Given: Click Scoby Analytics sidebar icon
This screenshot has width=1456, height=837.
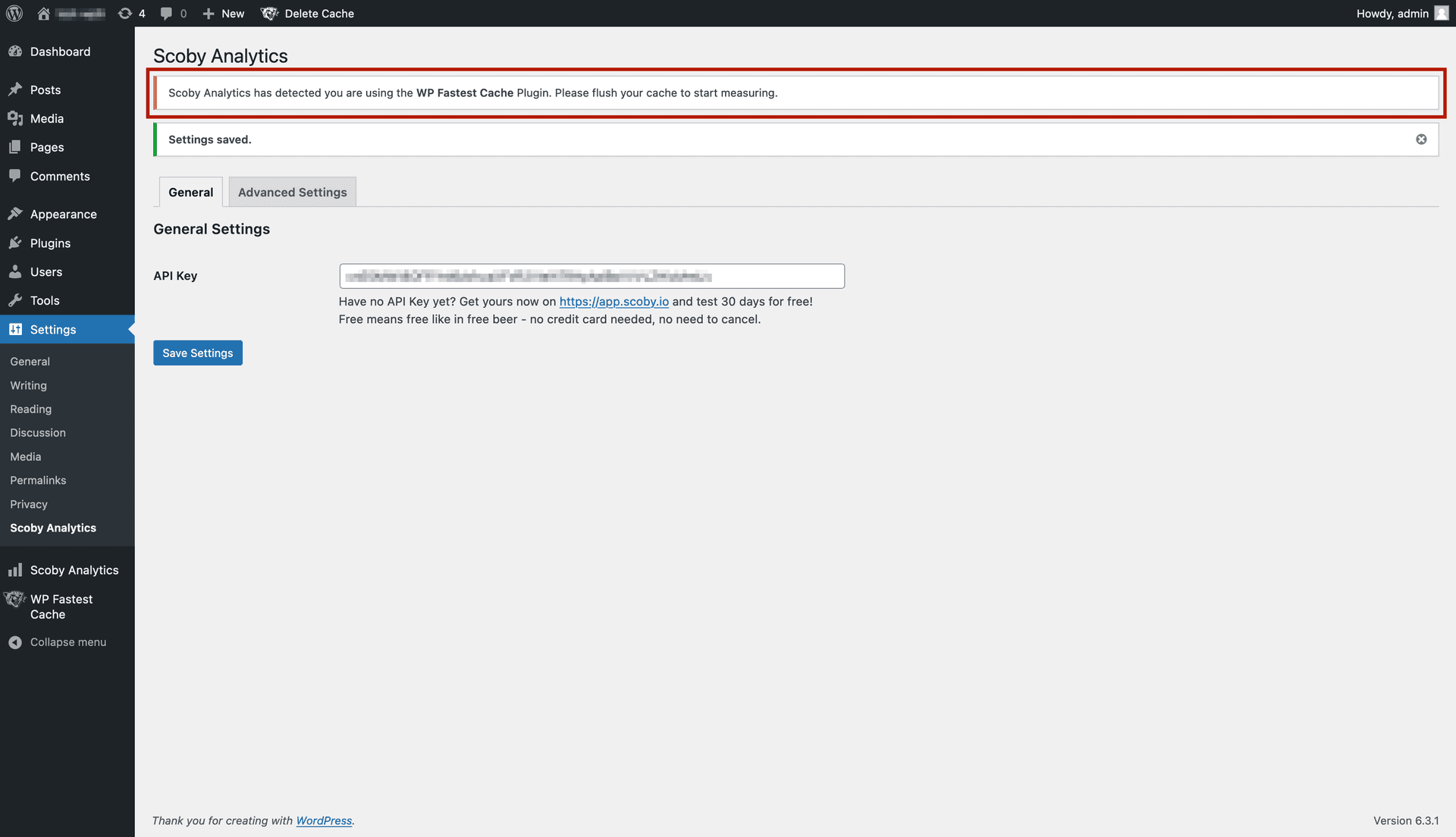Looking at the screenshot, I should point(15,569).
